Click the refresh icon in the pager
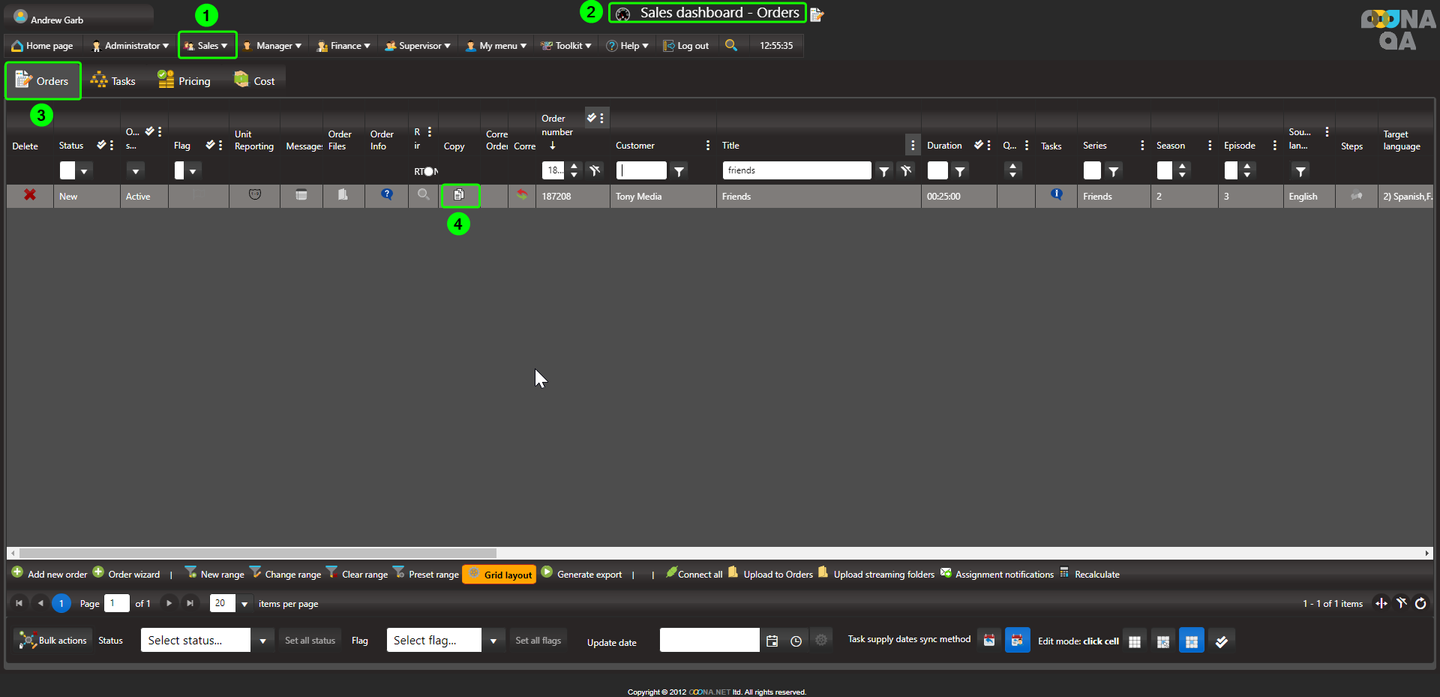The width and height of the screenshot is (1440, 697). [1420, 603]
